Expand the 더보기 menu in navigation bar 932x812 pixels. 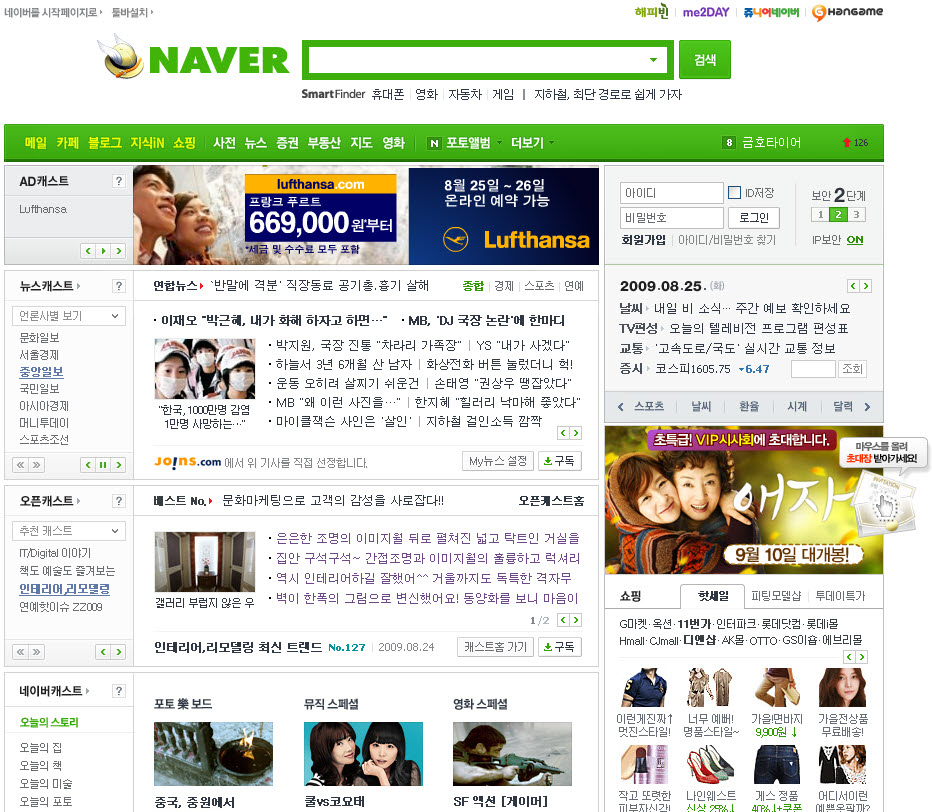pyautogui.click(x=531, y=143)
